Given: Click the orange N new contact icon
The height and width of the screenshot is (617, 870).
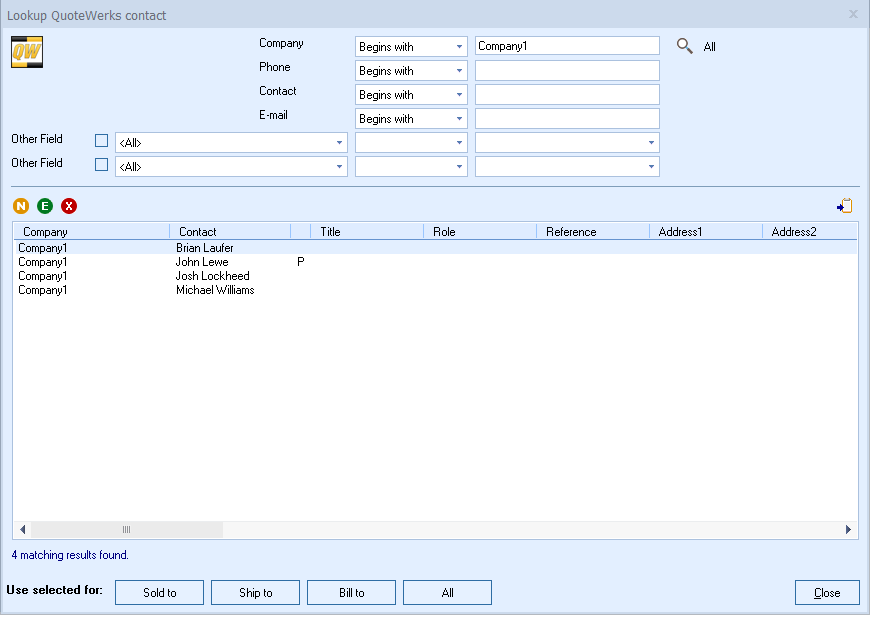Looking at the screenshot, I should pyautogui.click(x=21, y=206).
